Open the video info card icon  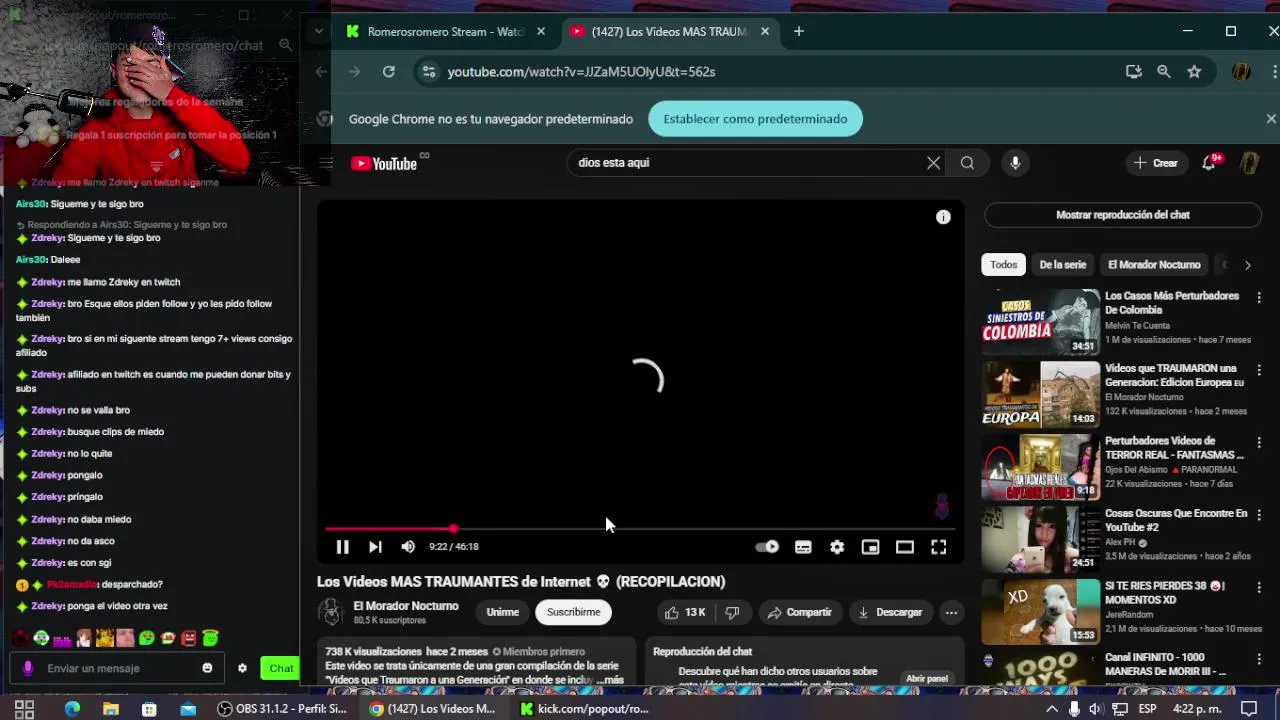coord(943,217)
